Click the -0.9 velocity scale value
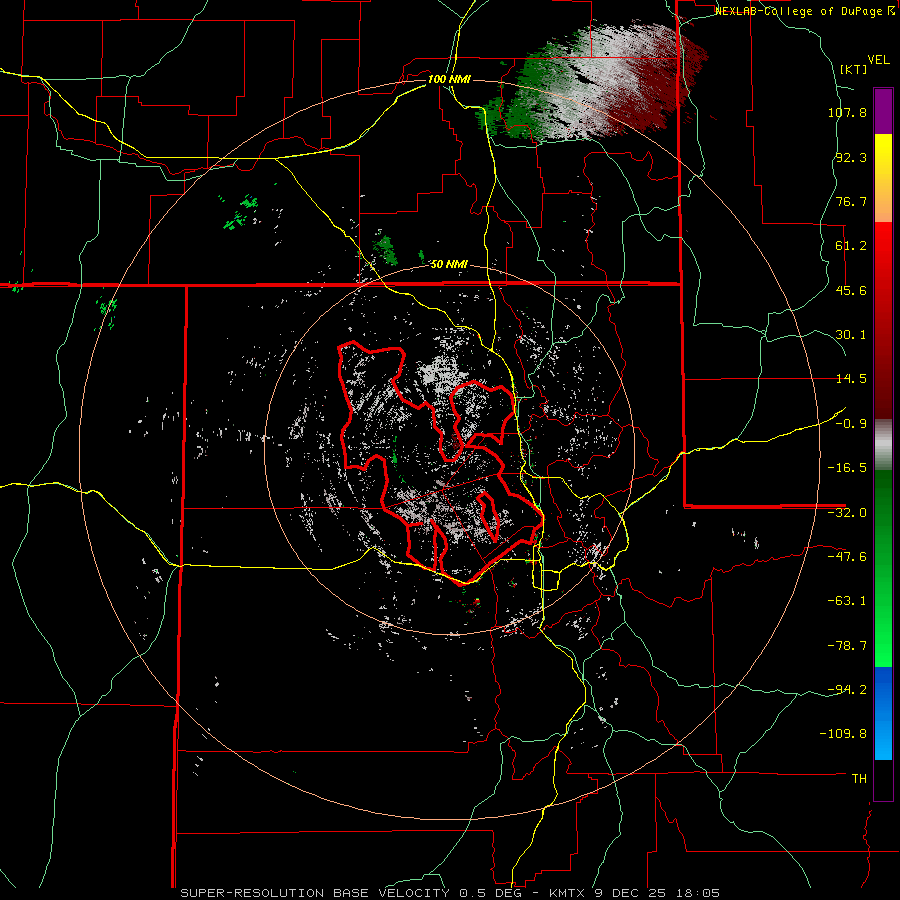 851,424
